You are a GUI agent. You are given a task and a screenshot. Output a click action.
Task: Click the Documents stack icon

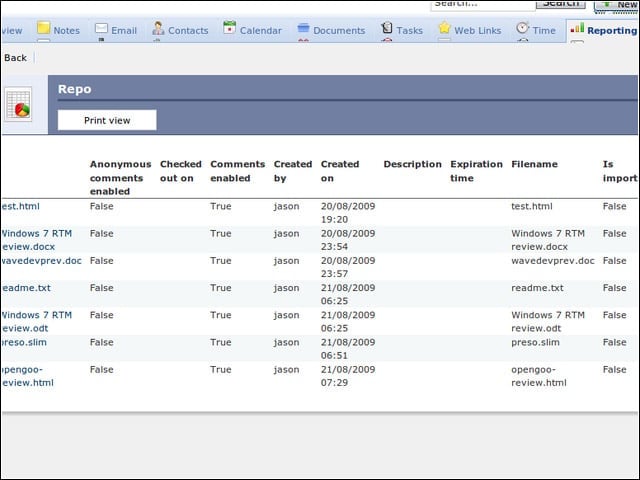[x=303, y=28]
